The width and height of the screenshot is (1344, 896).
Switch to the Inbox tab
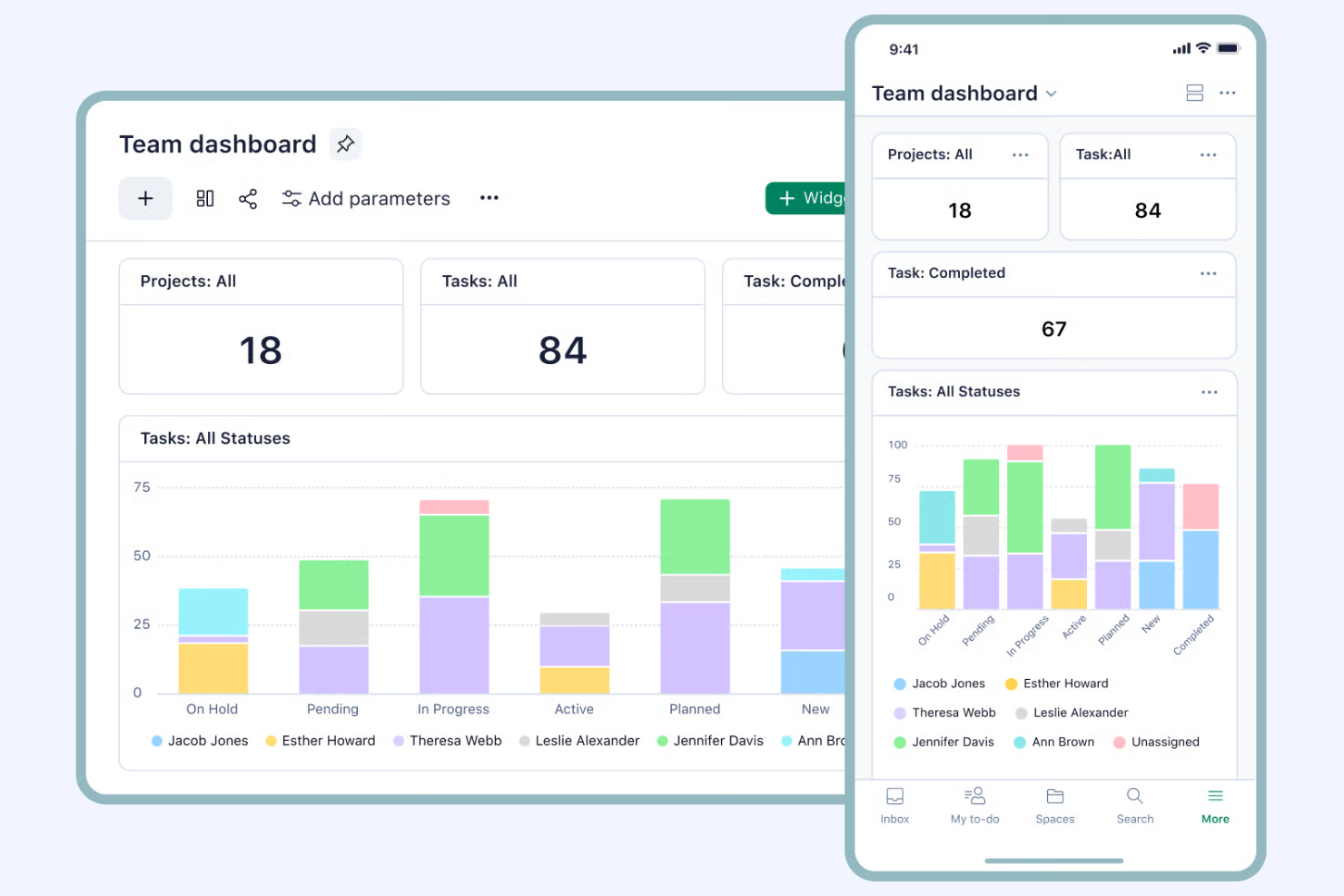894,804
